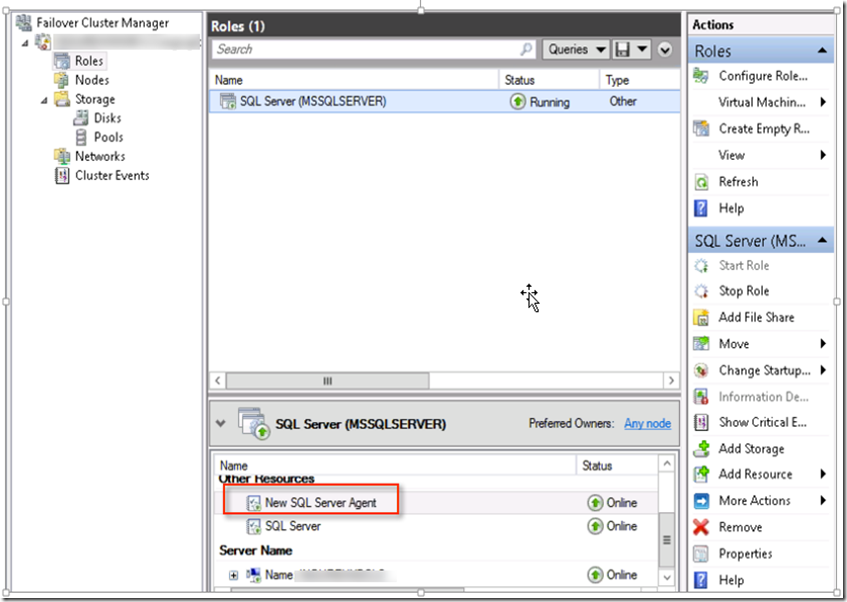The width and height of the screenshot is (847, 602).
Task: Click the Add File Share icon
Action: point(701,317)
